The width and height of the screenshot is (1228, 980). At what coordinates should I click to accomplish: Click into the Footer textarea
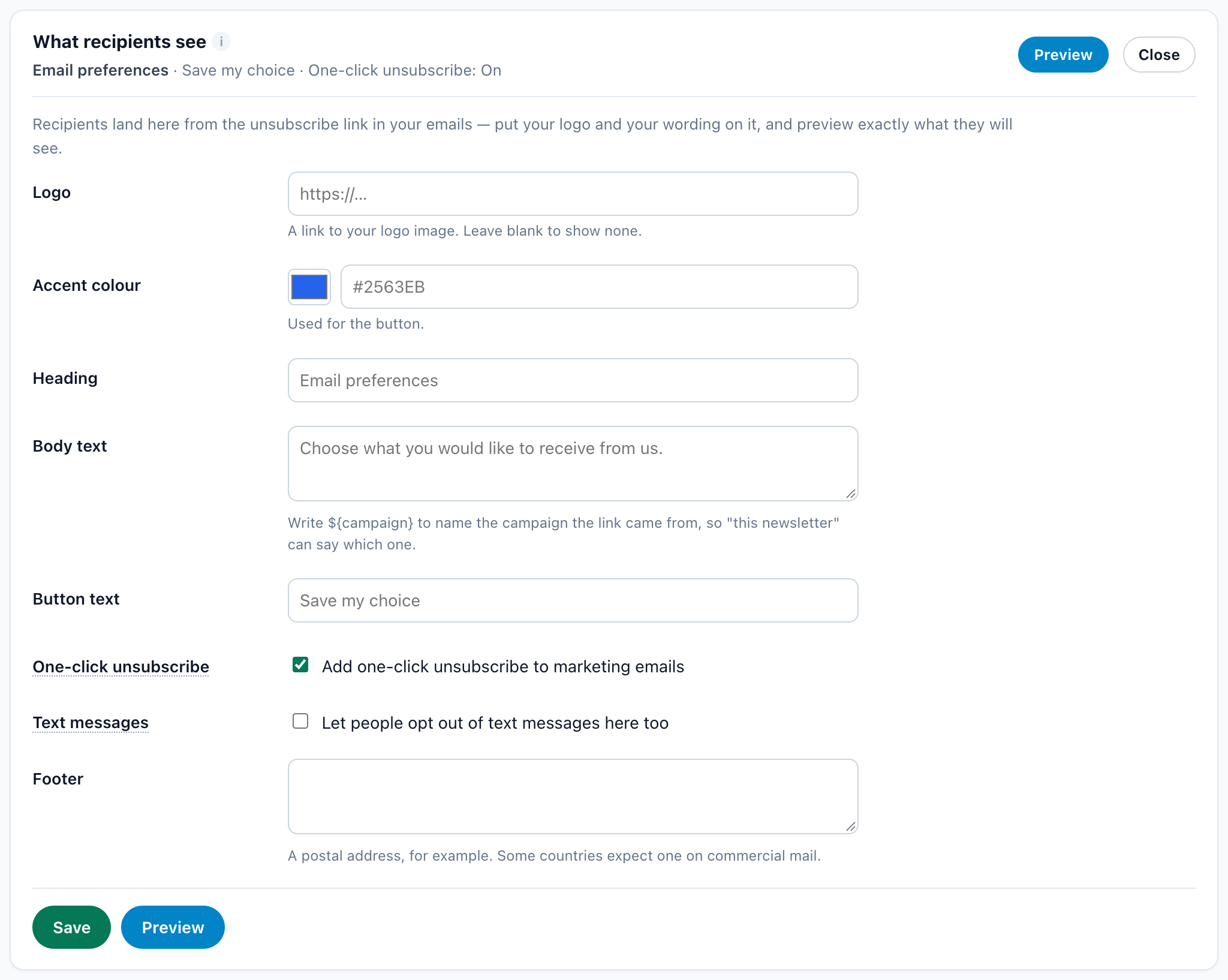click(x=573, y=796)
